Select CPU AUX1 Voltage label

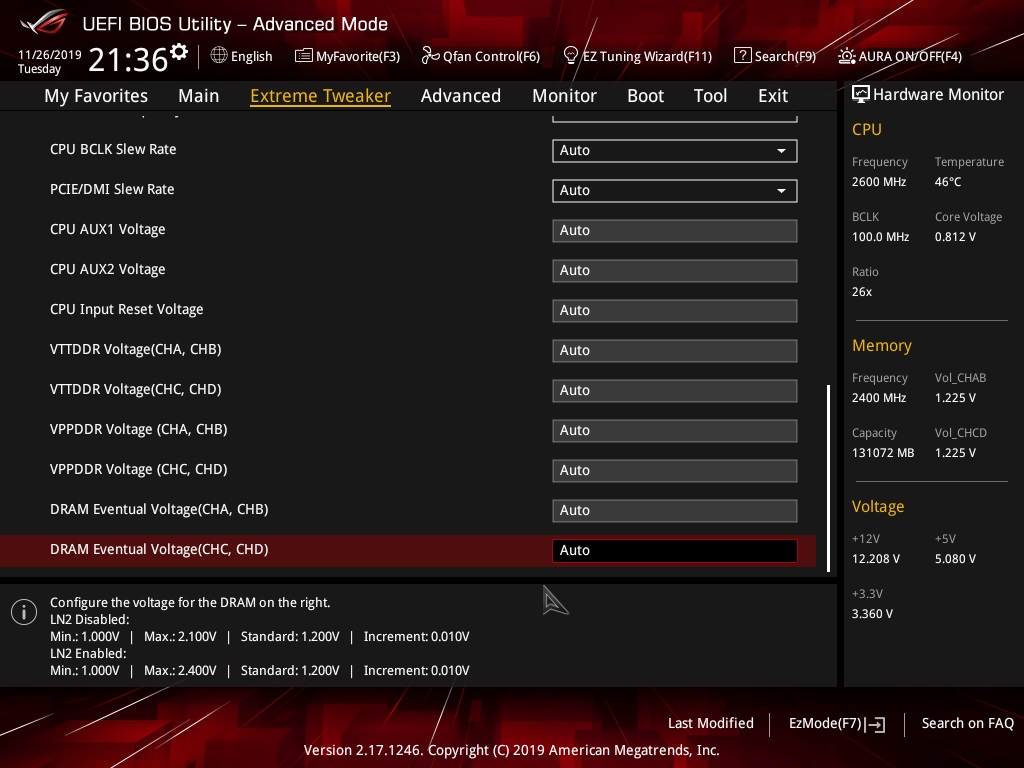pos(107,229)
